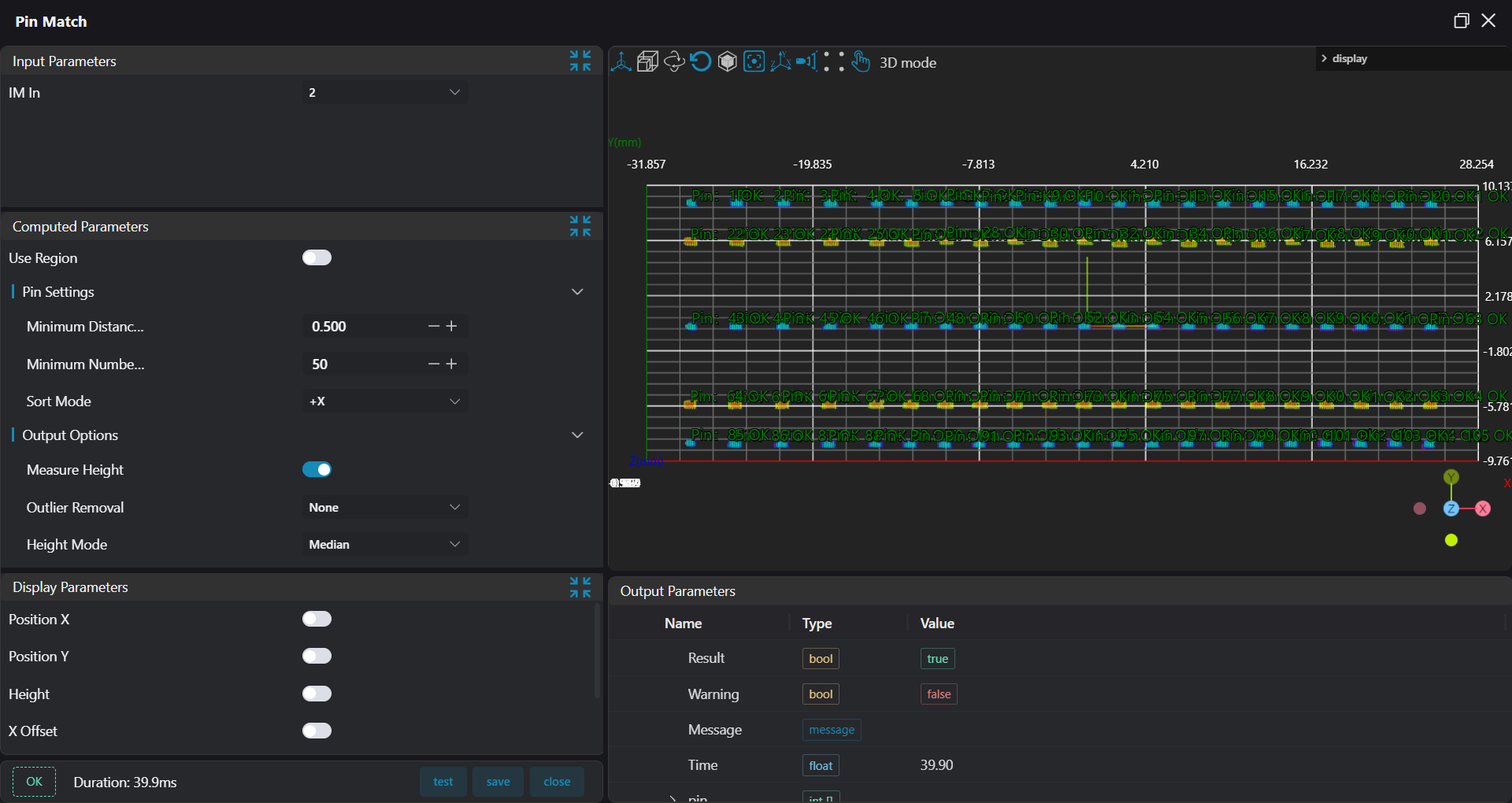1512x803 pixels.
Task: Turn off the Measure Height switch
Action: [x=317, y=470]
